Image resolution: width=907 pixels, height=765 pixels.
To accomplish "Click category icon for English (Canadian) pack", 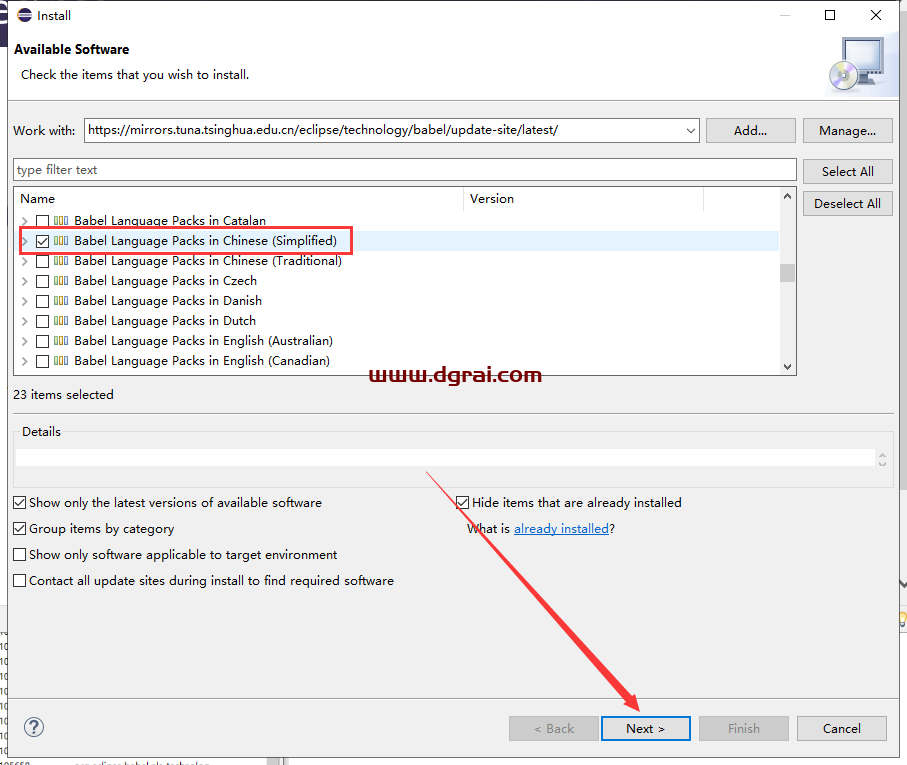I will tap(61, 360).
